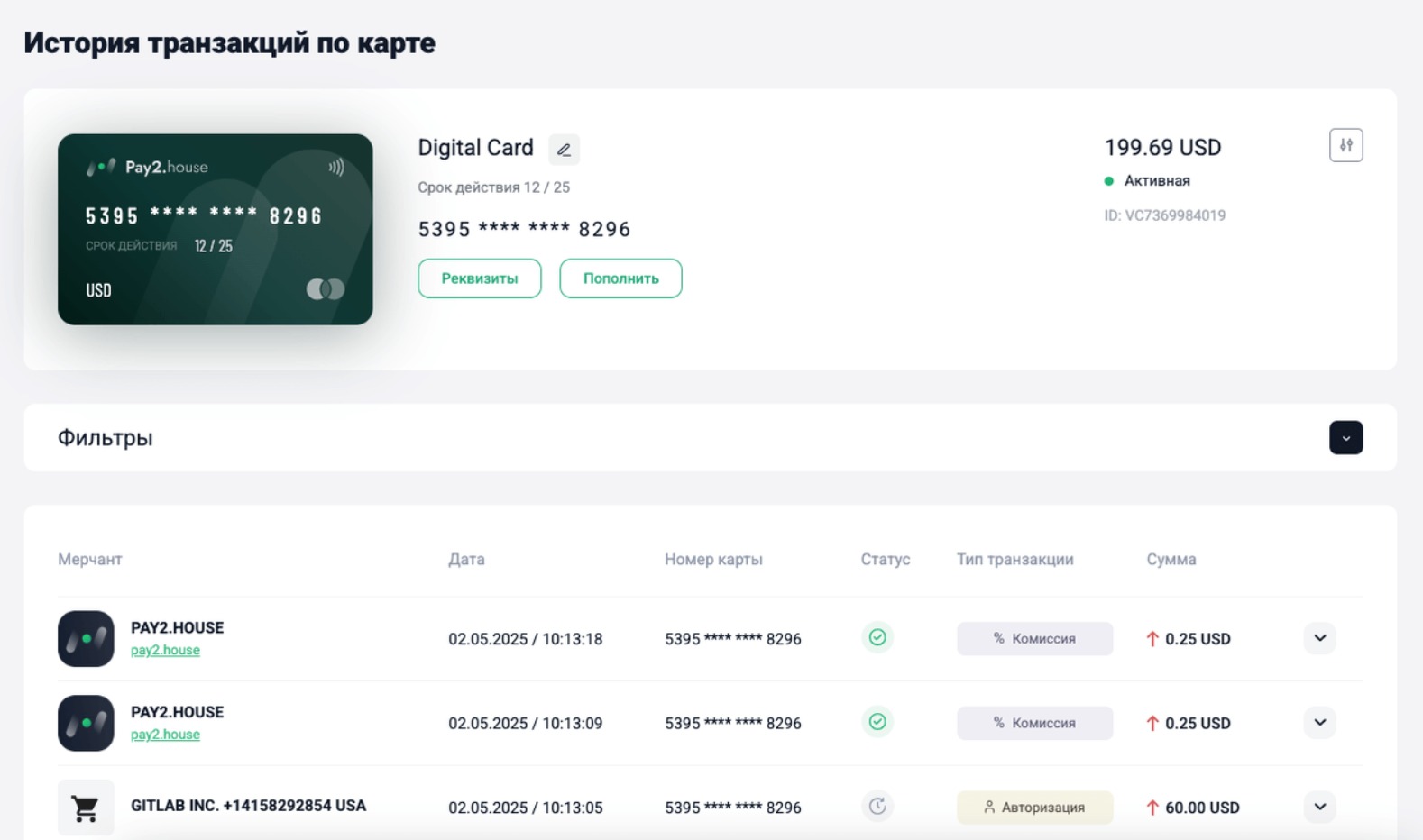
Task: Click the Реквизиты button
Action: 480,278
